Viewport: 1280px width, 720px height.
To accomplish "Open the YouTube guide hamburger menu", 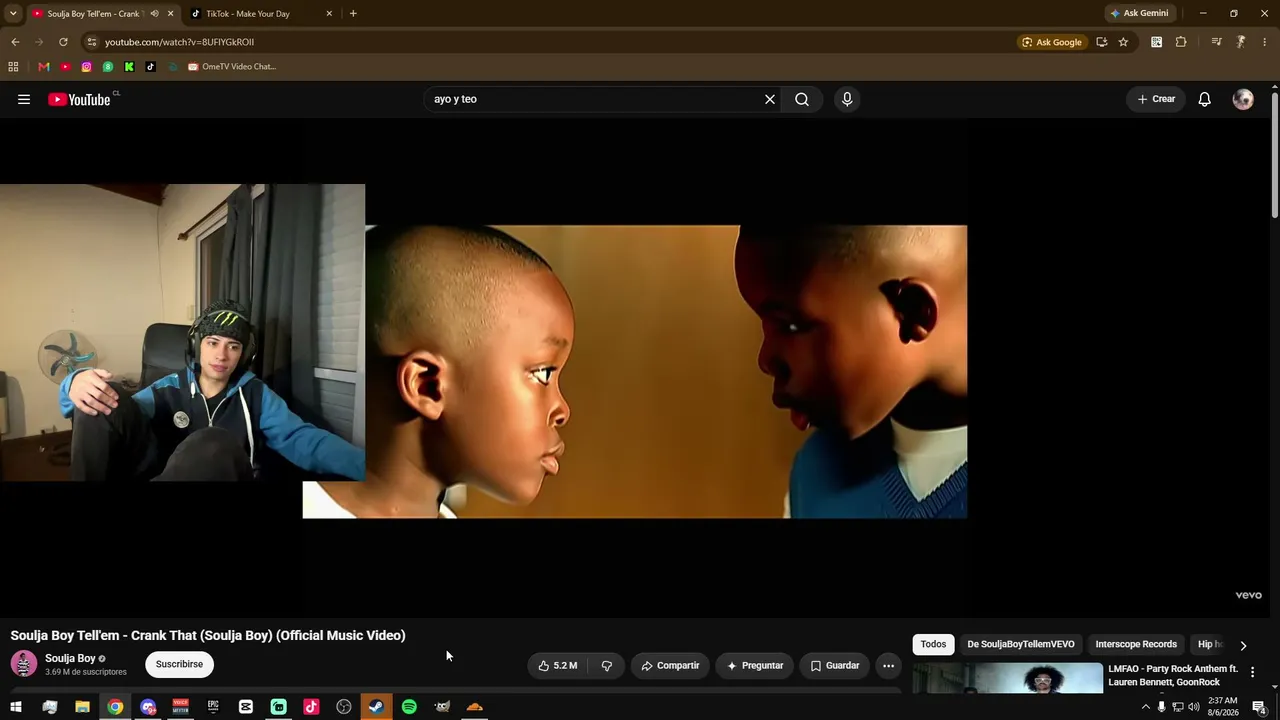I will [x=24, y=99].
